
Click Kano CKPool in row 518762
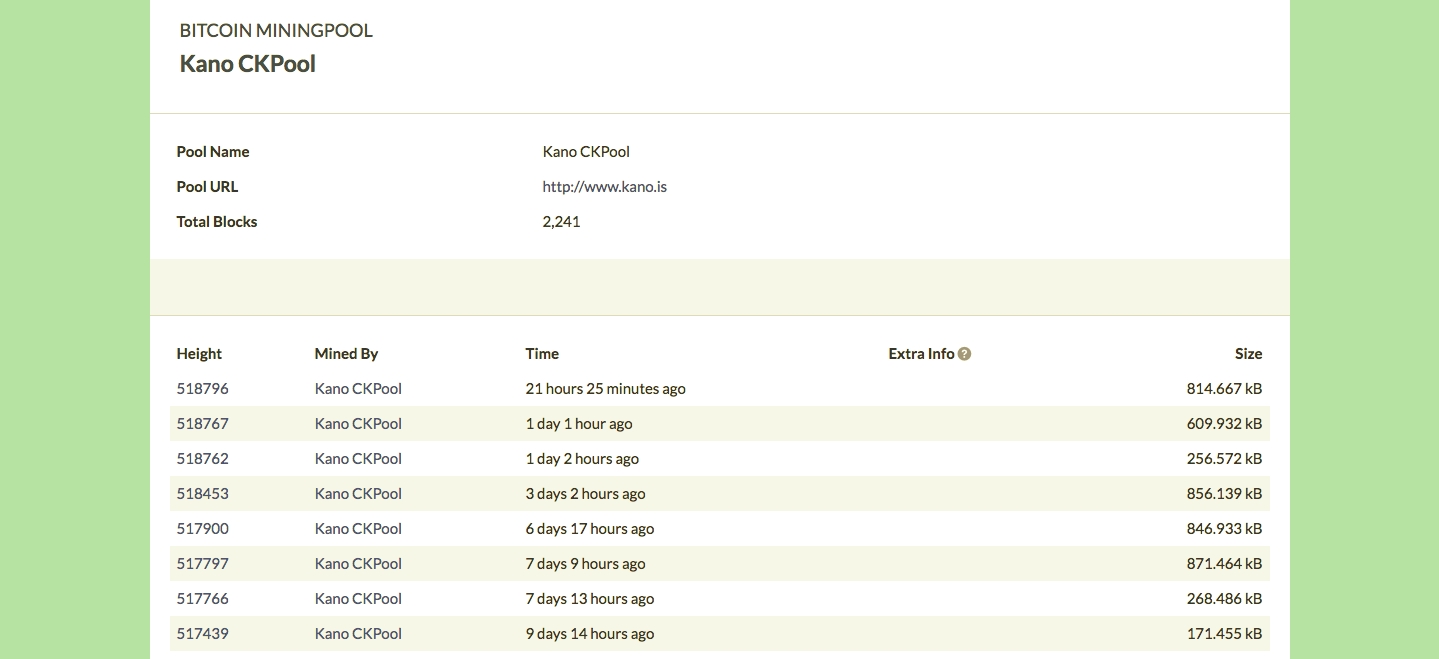click(358, 459)
